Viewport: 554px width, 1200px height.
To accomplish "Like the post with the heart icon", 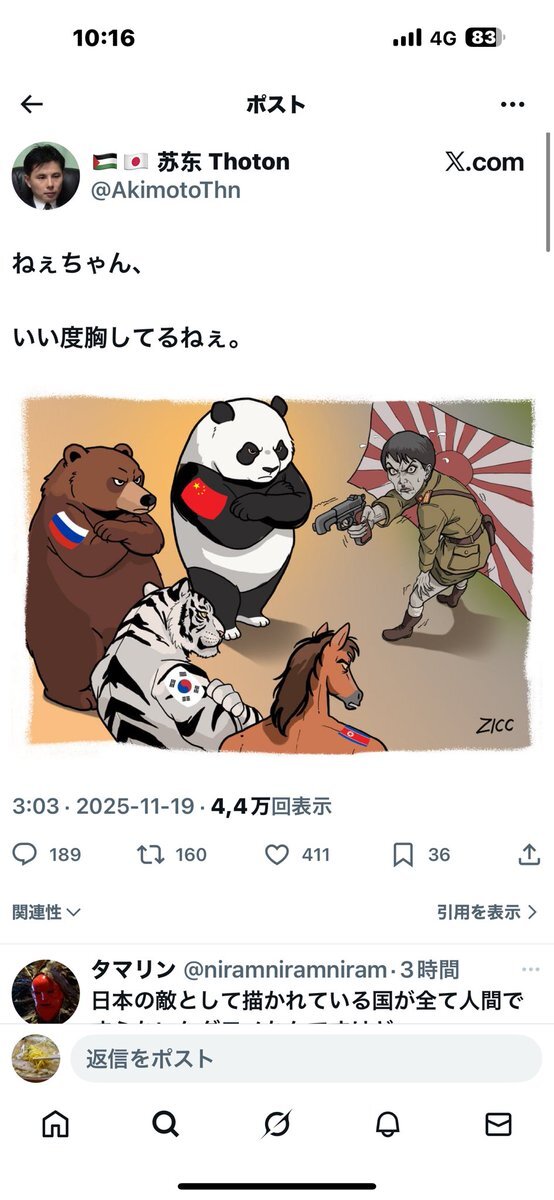I will [277, 854].
